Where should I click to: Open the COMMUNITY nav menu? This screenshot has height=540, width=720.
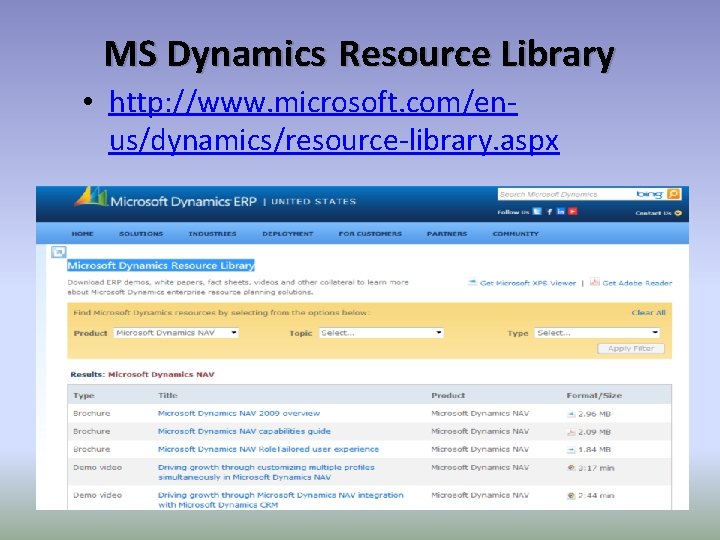click(x=516, y=234)
